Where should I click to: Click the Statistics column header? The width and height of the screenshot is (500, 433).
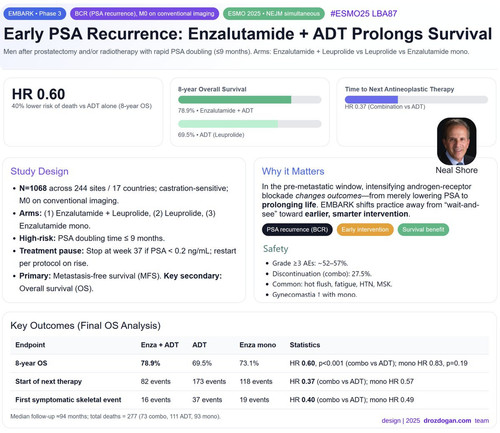pyautogui.click(x=305, y=345)
